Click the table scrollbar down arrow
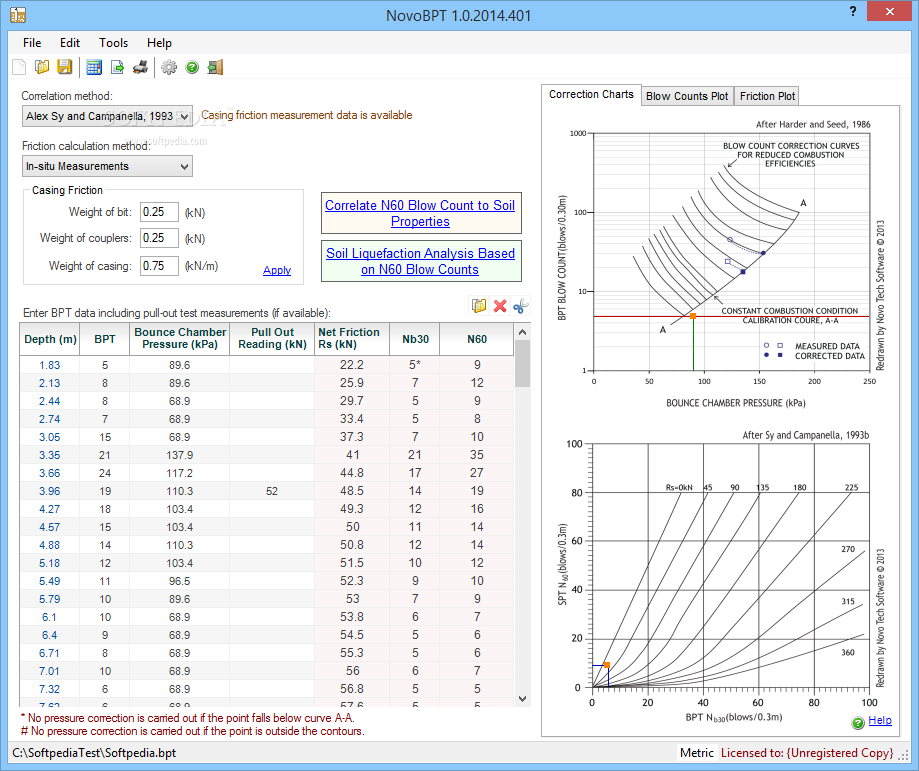 522,699
